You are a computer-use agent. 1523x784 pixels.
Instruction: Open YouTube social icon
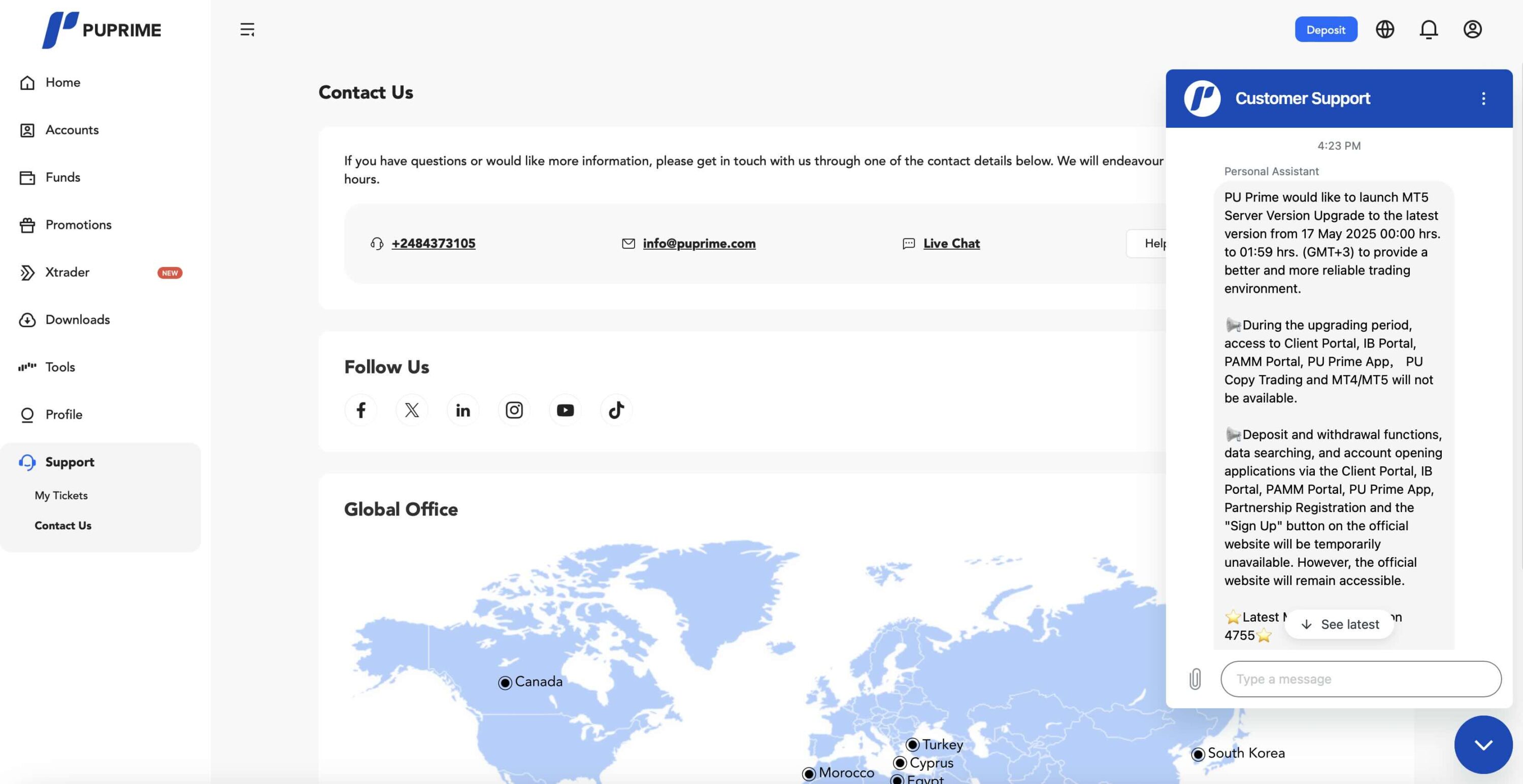565,410
